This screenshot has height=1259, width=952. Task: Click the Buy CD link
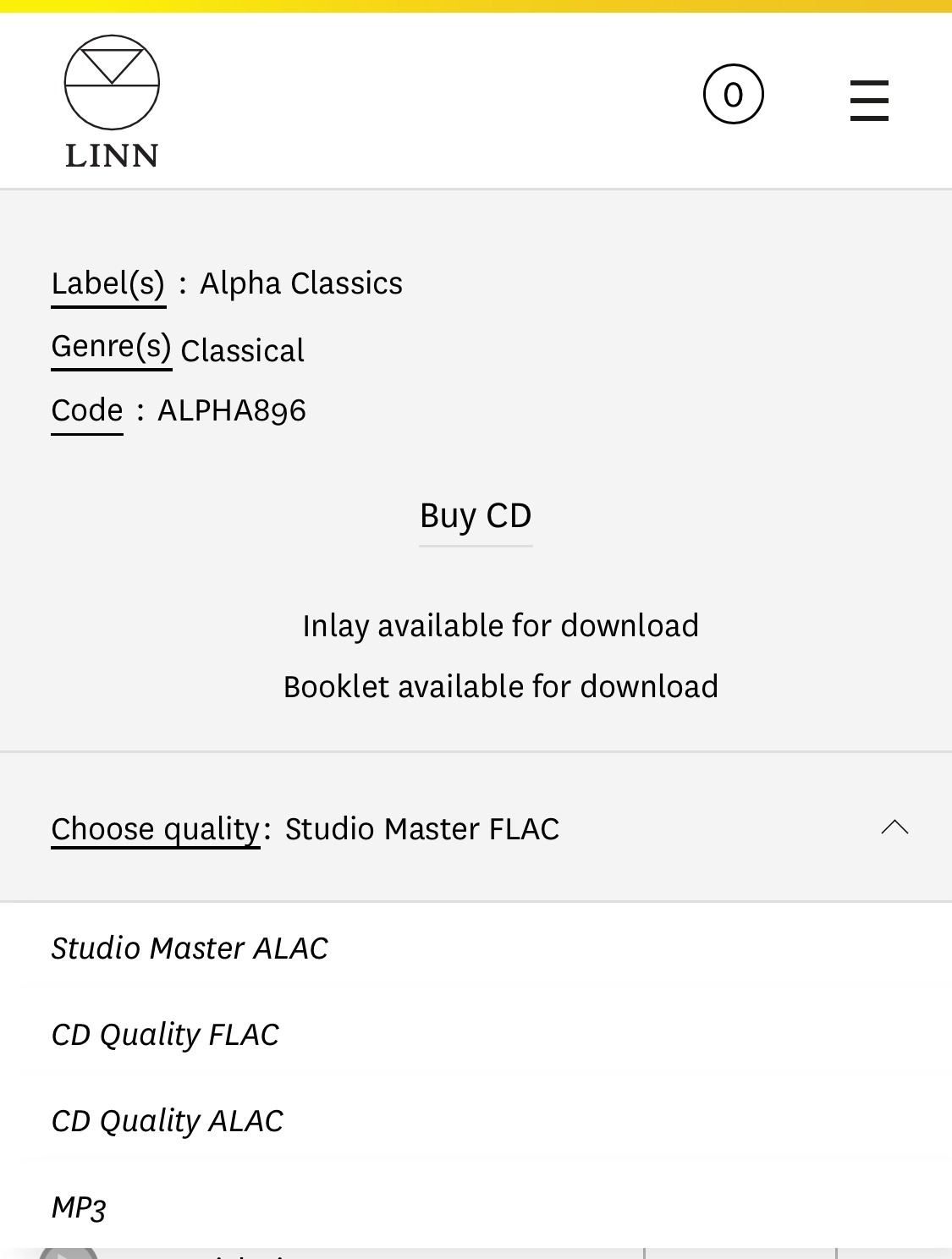(x=476, y=516)
